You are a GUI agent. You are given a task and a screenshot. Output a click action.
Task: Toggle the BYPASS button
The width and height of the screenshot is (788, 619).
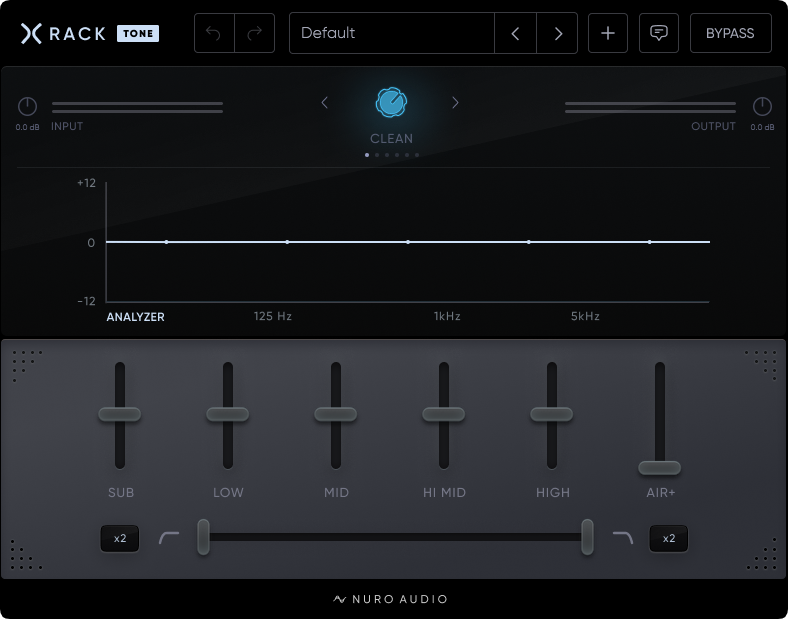tap(730, 33)
